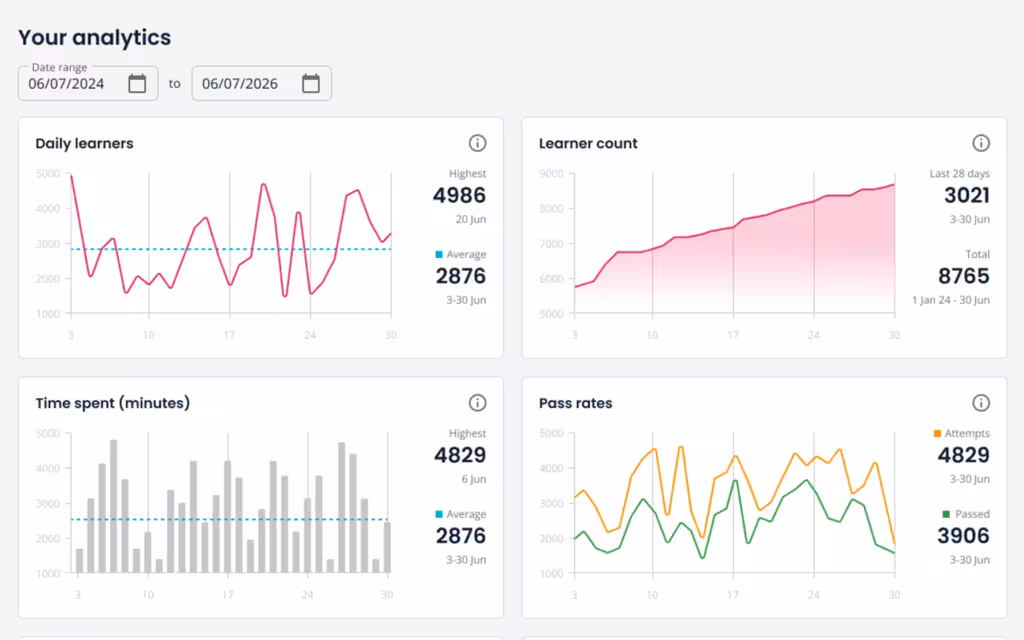1024x640 pixels.
Task: Click the Pass rates card title
Action: 575,404
